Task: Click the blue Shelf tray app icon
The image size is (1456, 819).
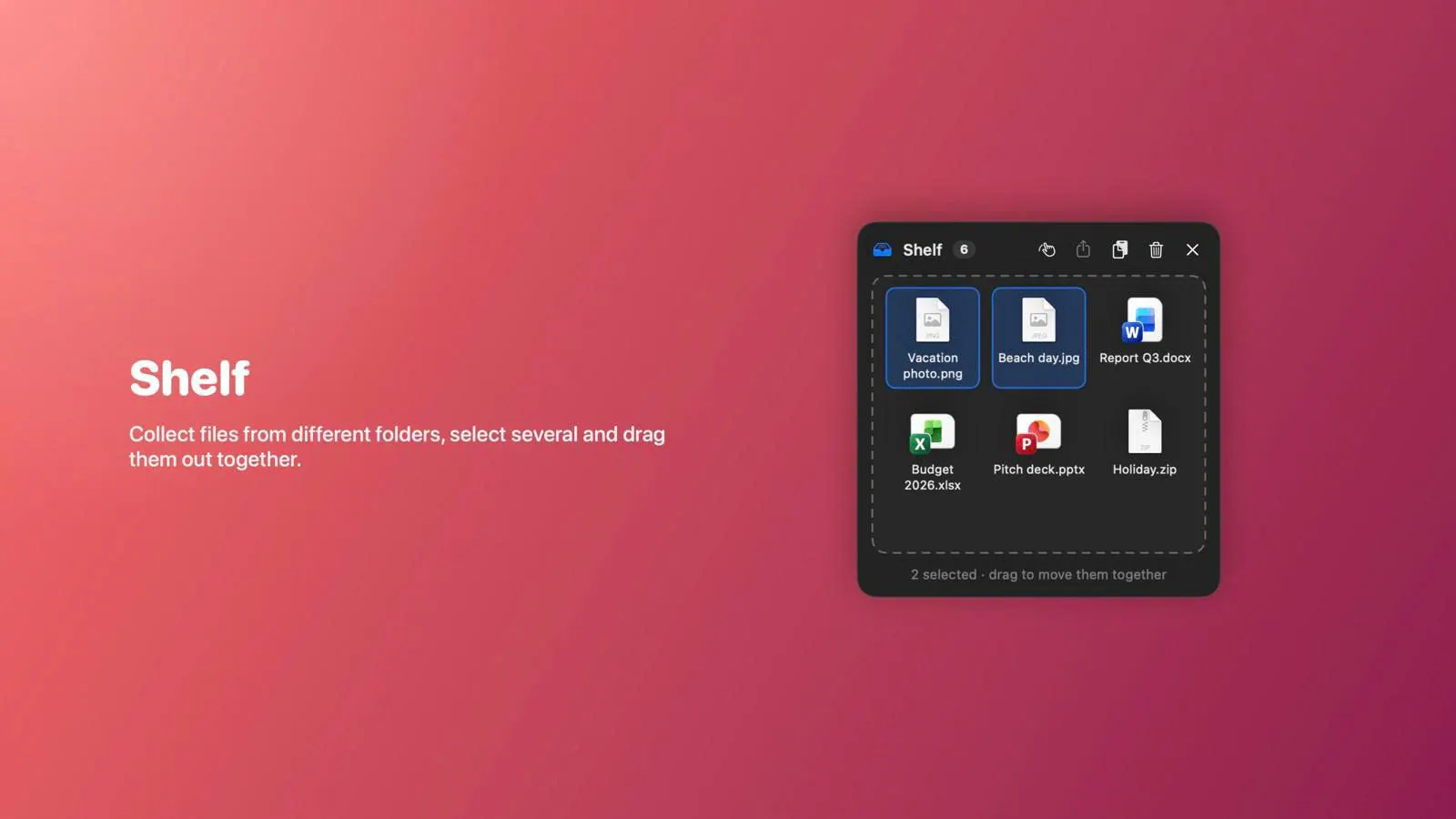Action: pyautogui.click(x=882, y=249)
